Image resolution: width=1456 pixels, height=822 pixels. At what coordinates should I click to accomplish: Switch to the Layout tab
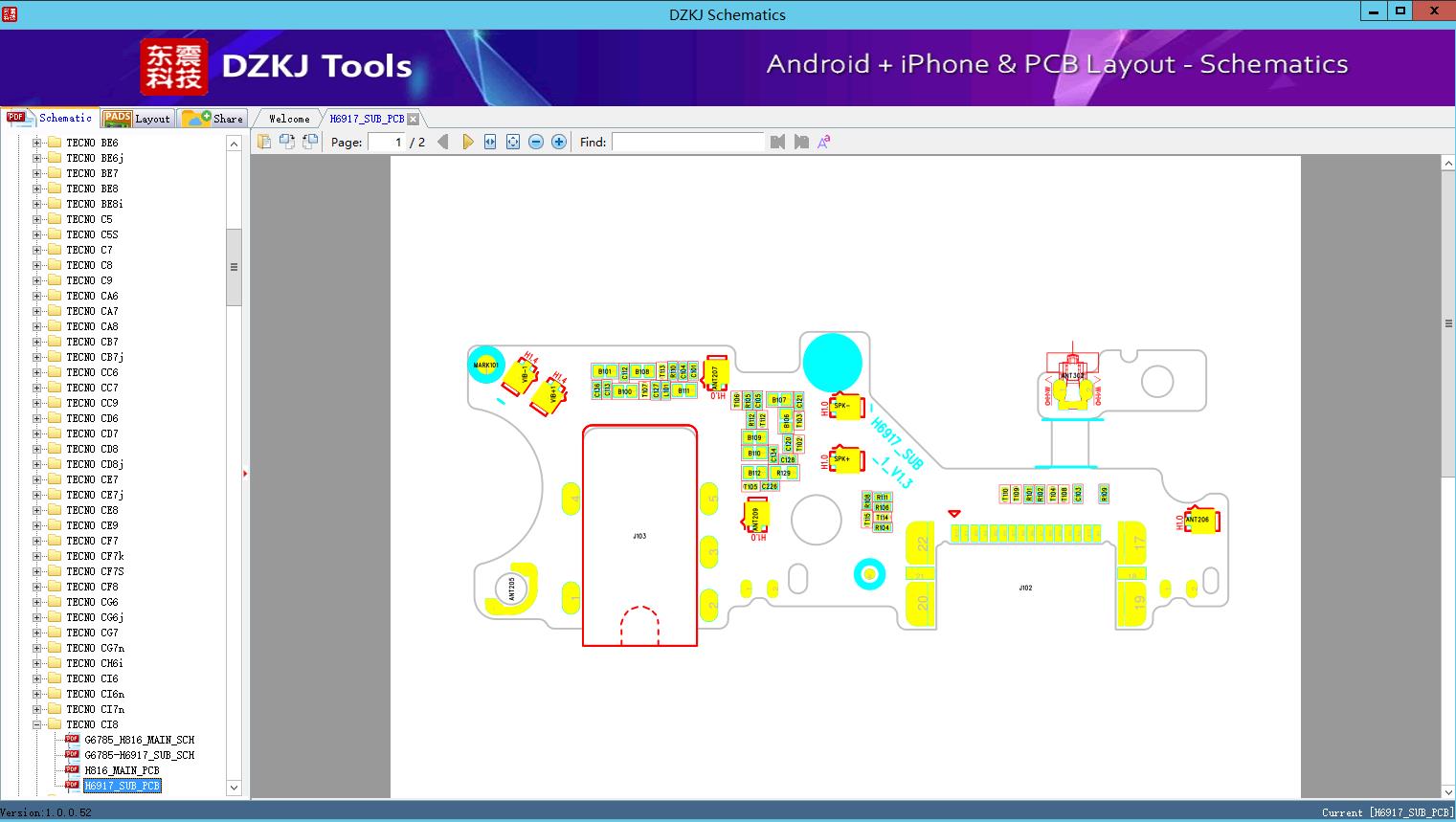click(x=137, y=119)
